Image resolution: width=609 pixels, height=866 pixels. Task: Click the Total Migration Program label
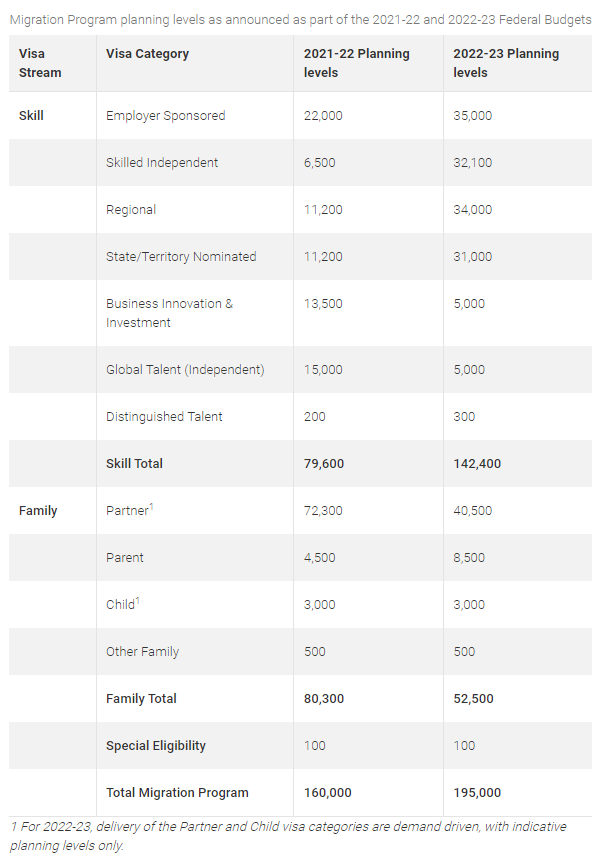point(177,793)
